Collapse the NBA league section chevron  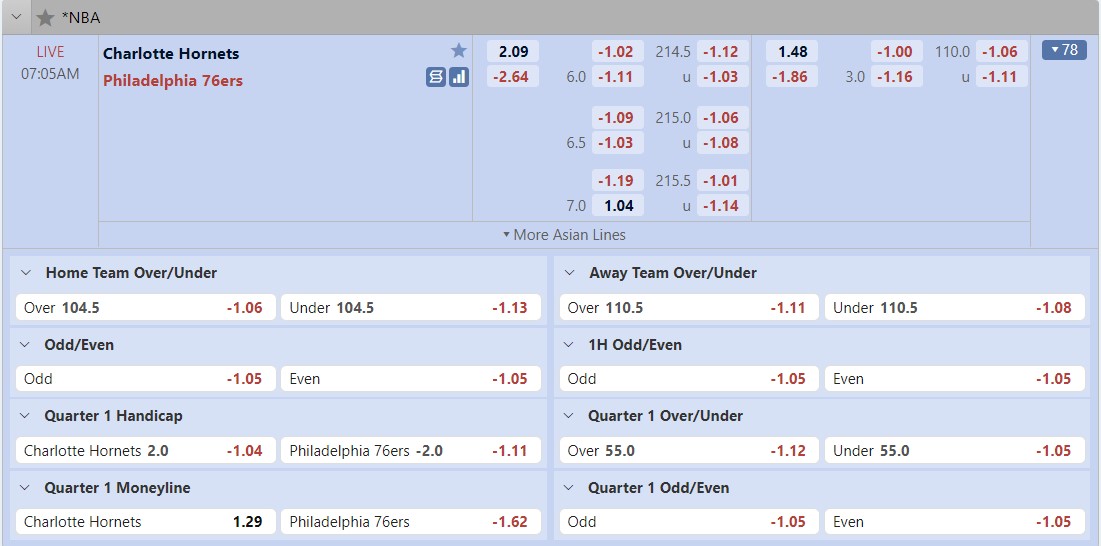point(15,18)
